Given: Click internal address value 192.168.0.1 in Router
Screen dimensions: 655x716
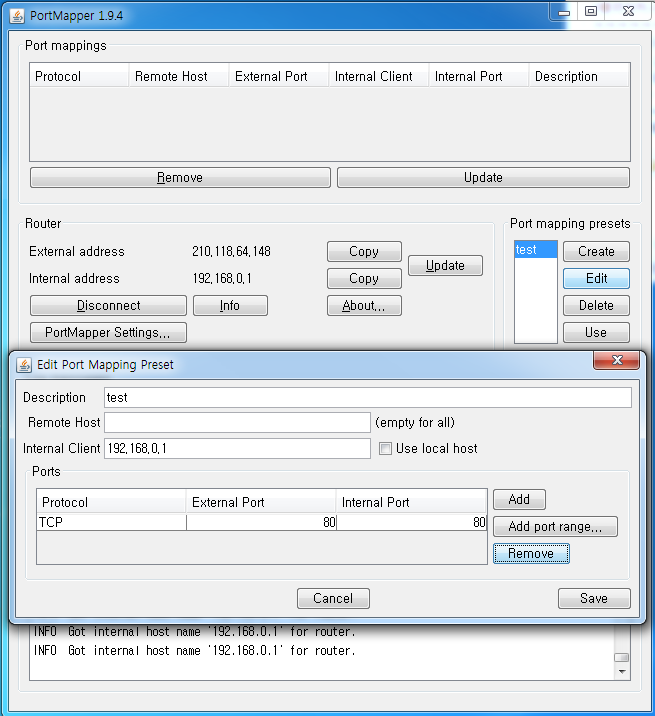Looking at the screenshot, I should point(222,278).
